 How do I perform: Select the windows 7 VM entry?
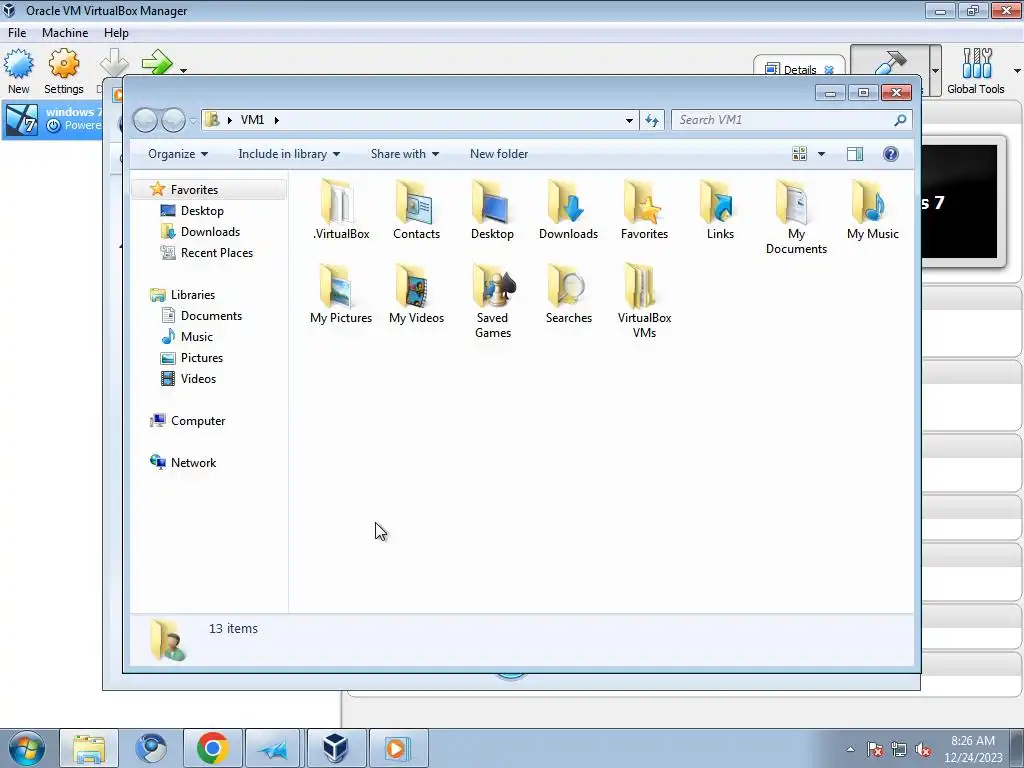coord(52,120)
